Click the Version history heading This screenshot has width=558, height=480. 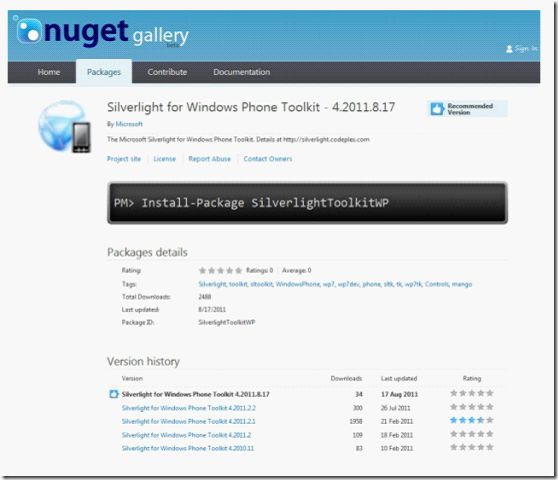(x=143, y=362)
